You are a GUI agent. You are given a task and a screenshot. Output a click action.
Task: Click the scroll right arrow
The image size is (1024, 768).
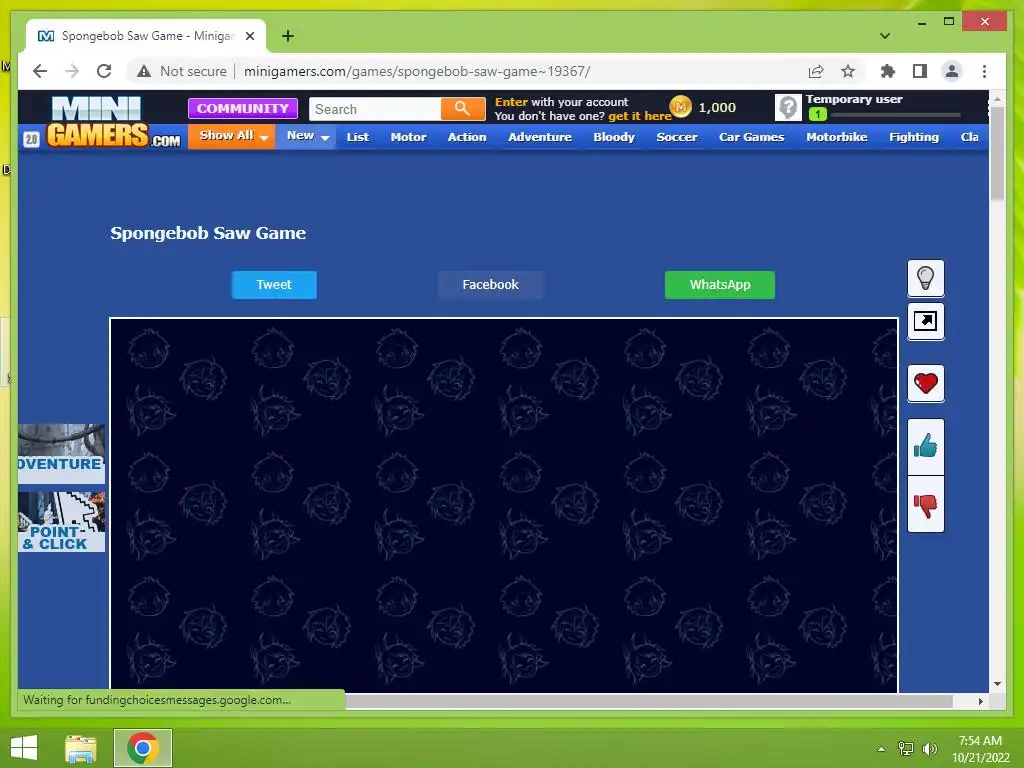(980, 701)
